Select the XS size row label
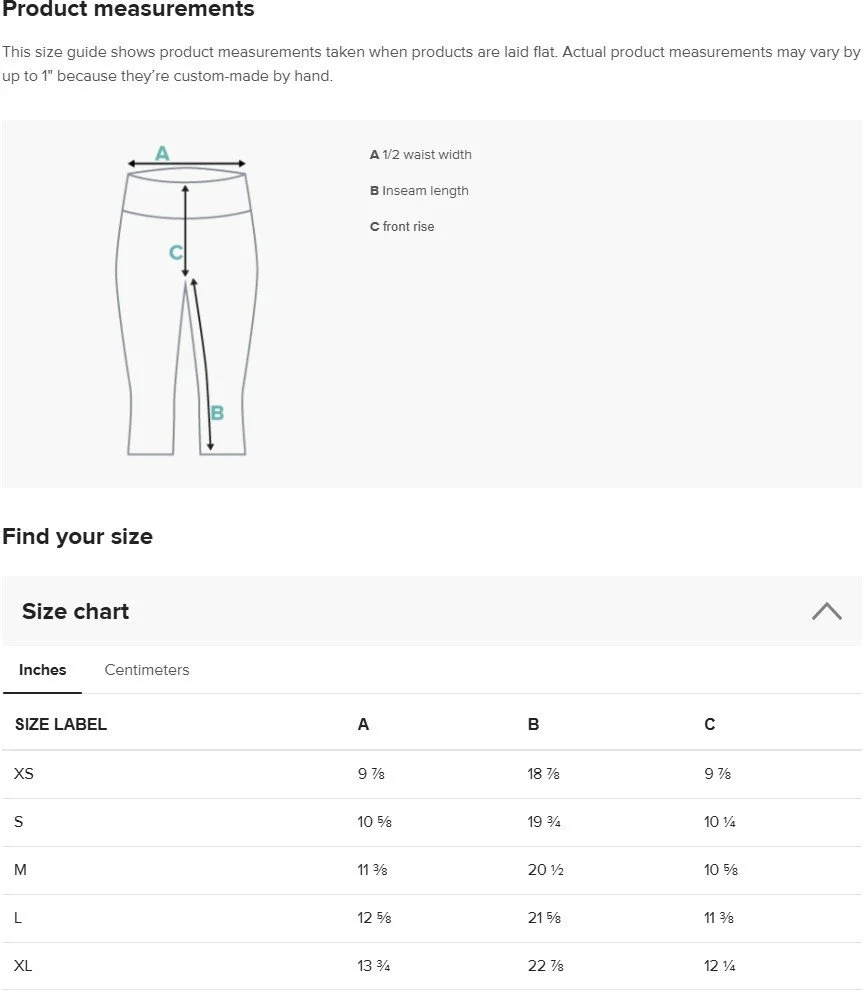Viewport: 868px width, 993px height. point(24,773)
